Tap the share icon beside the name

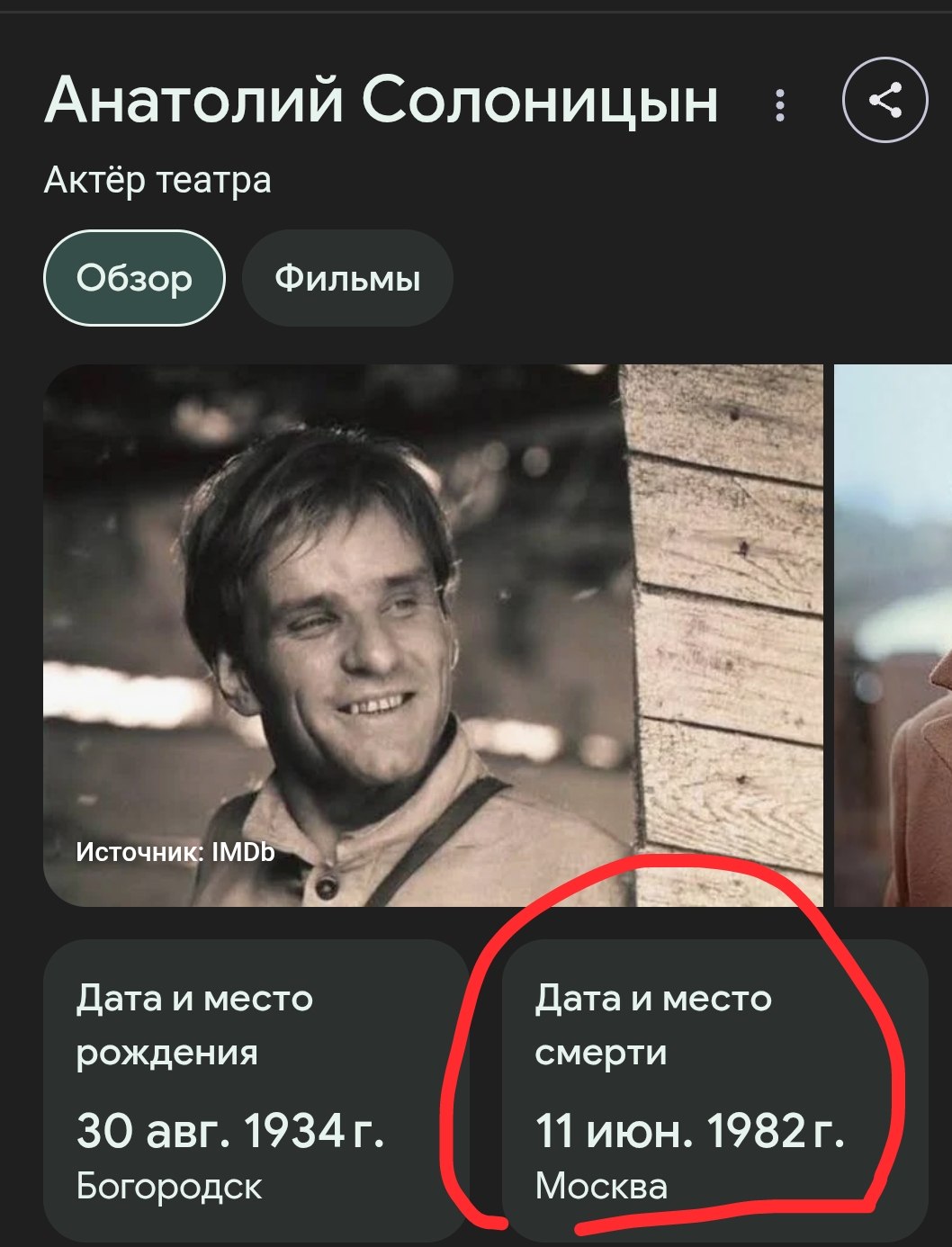click(x=885, y=100)
